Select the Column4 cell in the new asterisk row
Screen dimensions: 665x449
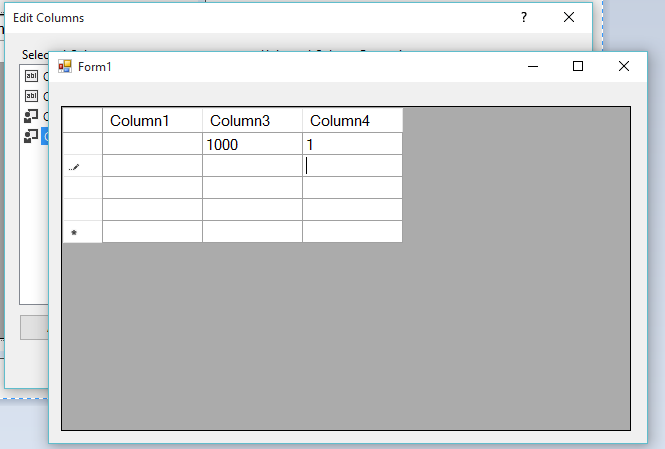pyautogui.click(x=352, y=232)
